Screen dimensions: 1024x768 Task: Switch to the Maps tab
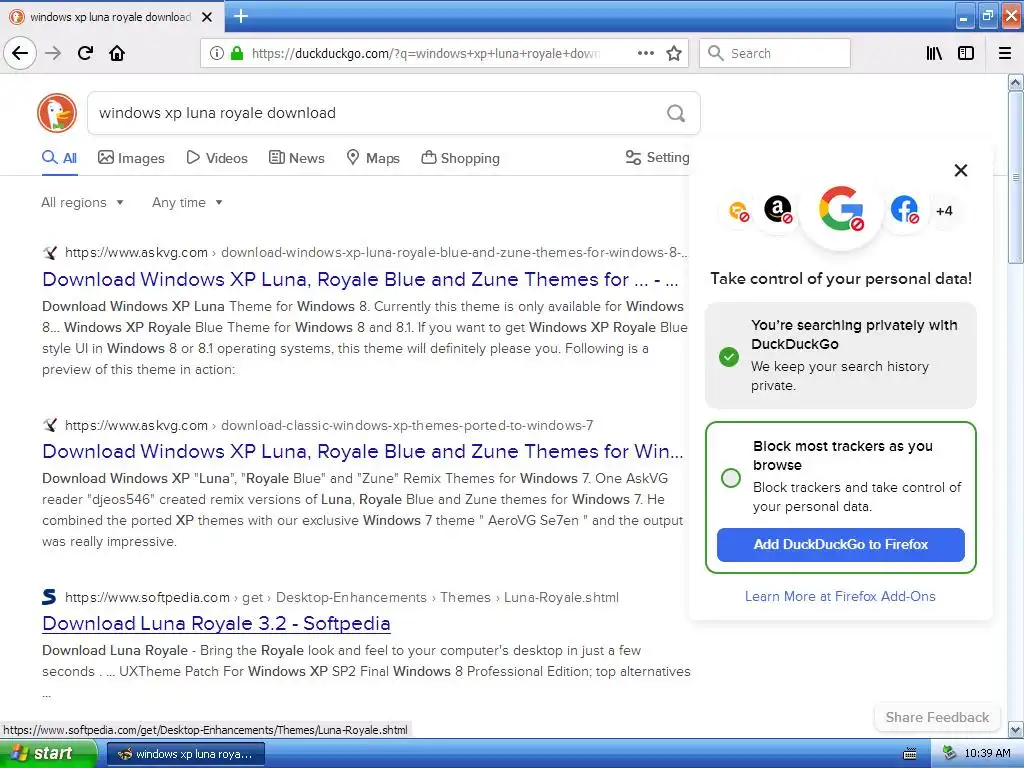(373, 157)
